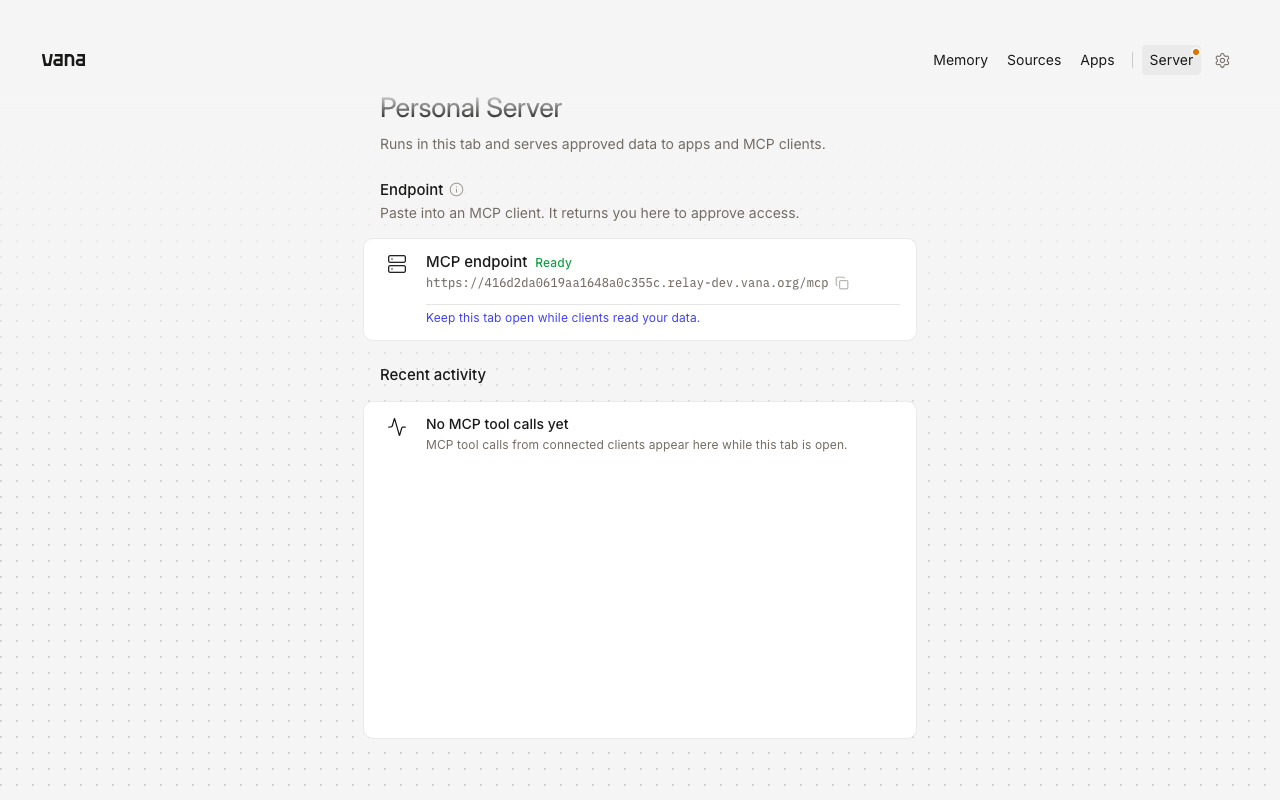Screen dimensions: 1280x800
Task: Go to Sources
Action: pos(1034,60)
